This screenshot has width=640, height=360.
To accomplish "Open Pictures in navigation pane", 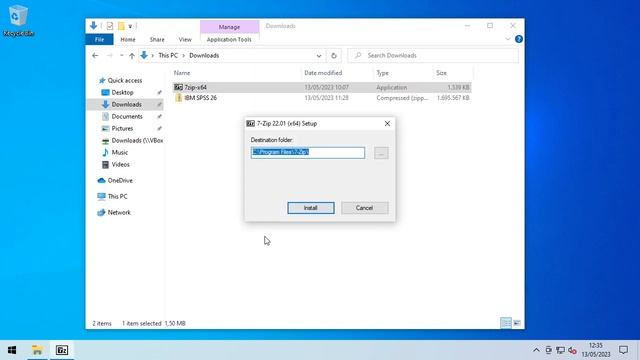I will [x=122, y=128].
